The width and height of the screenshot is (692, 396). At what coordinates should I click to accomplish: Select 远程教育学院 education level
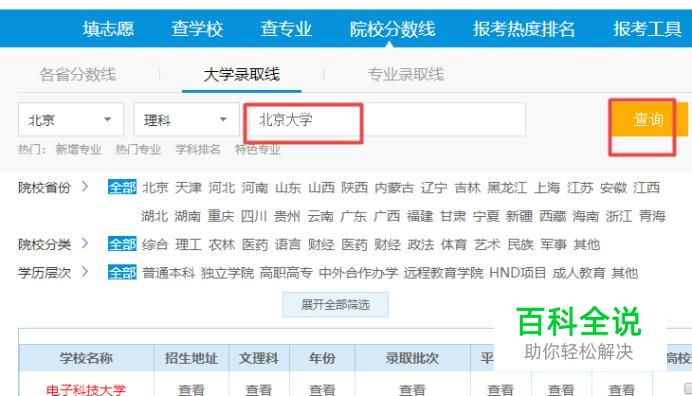coord(444,273)
